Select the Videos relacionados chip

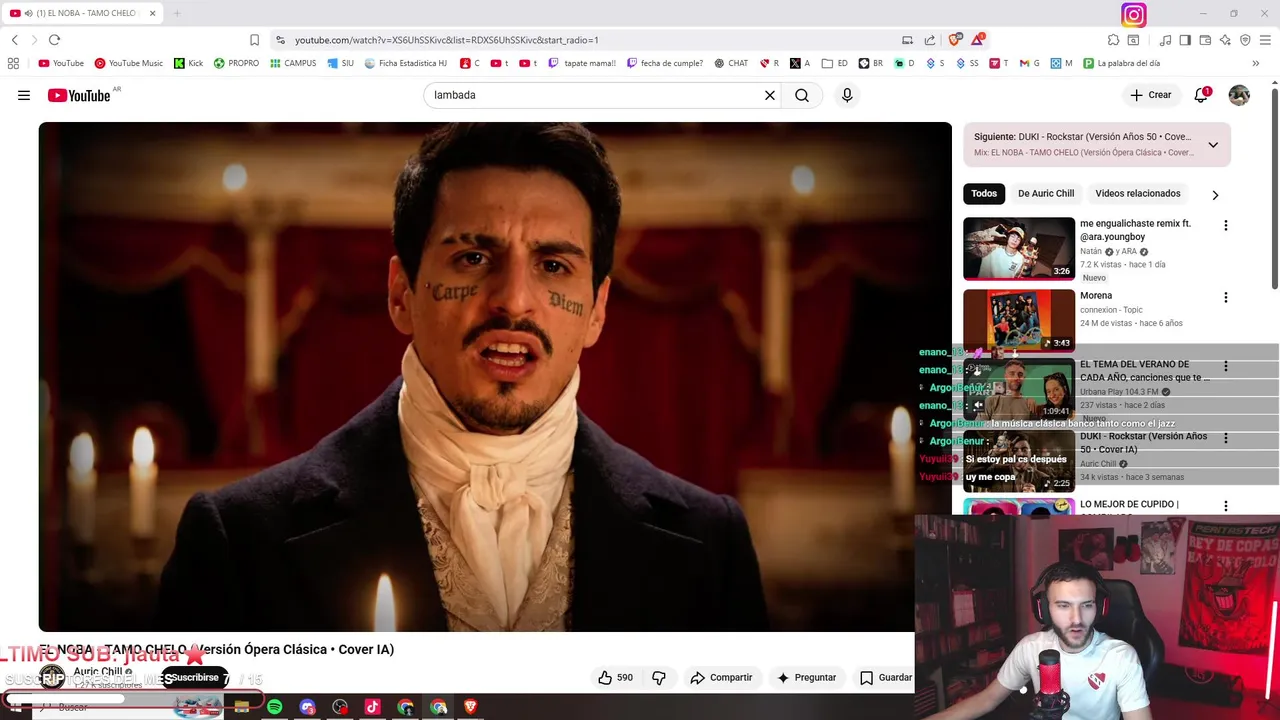[x=1138, y=194]
